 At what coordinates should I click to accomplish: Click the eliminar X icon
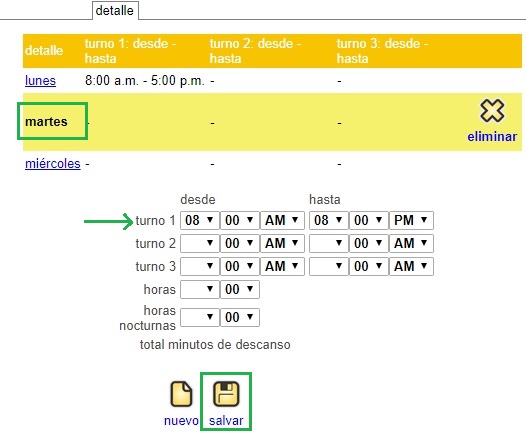[492, 111]
